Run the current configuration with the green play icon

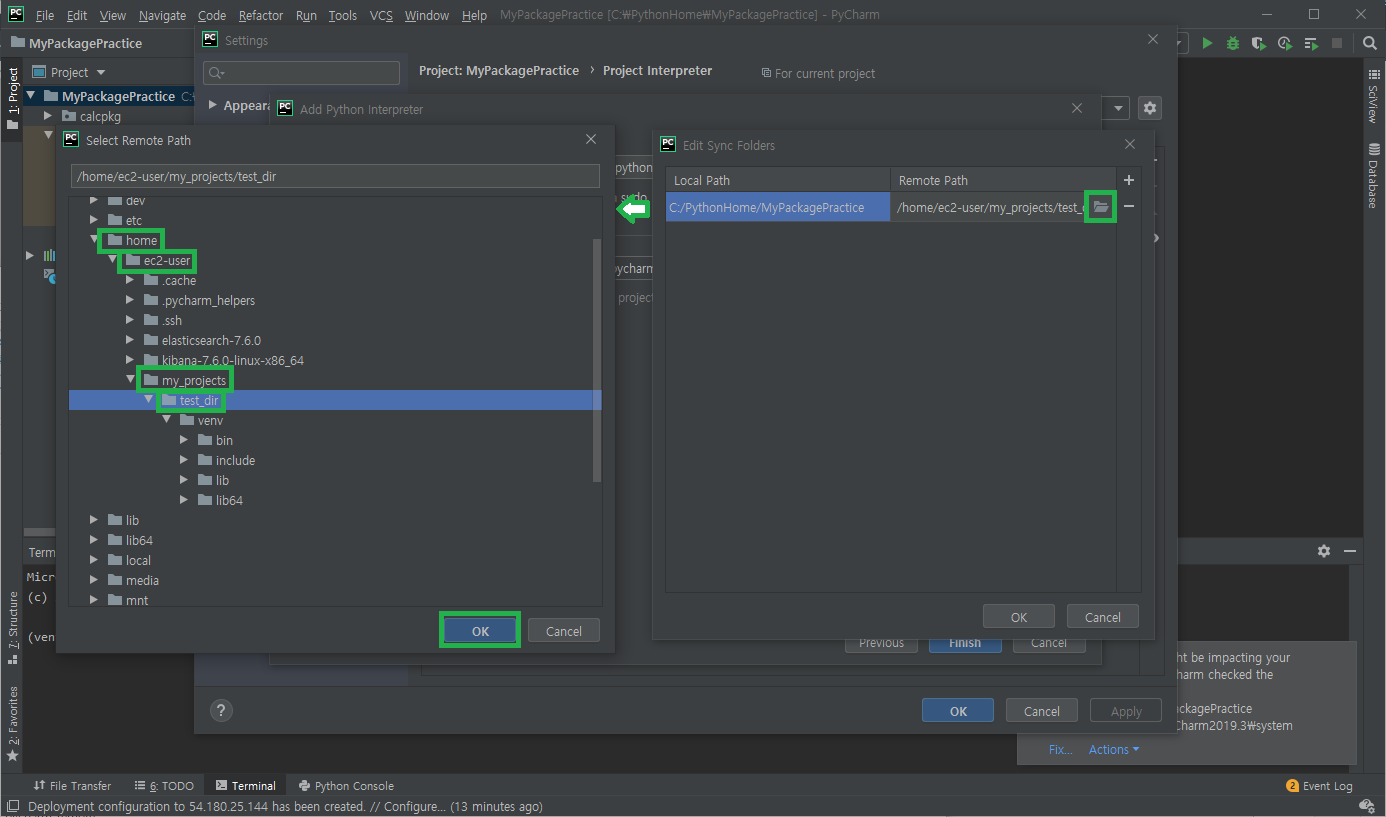[x=1208, y=43]
